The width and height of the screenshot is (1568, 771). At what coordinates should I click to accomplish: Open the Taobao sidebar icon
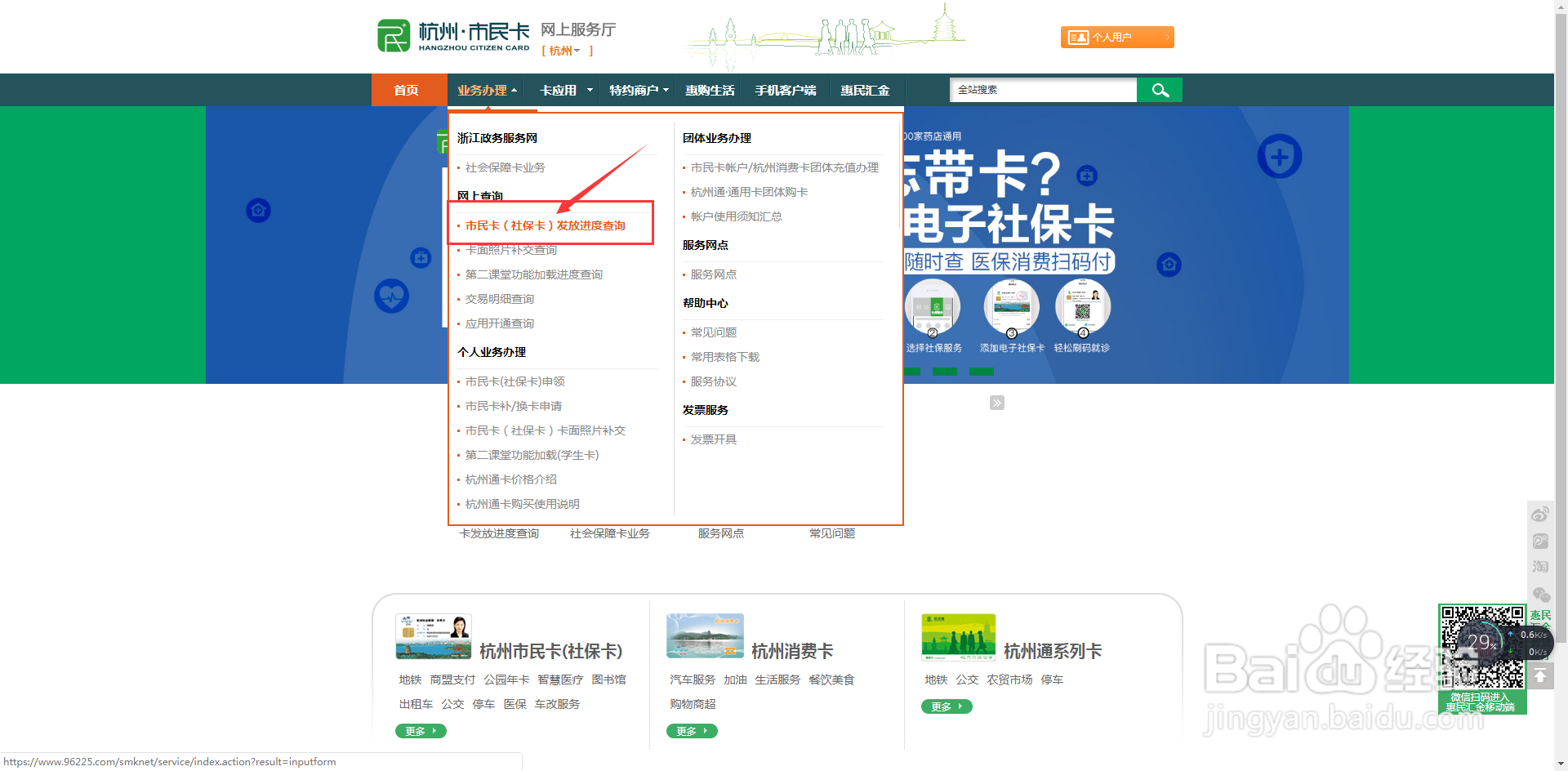pyautogui.click(x=1540, y=567)
